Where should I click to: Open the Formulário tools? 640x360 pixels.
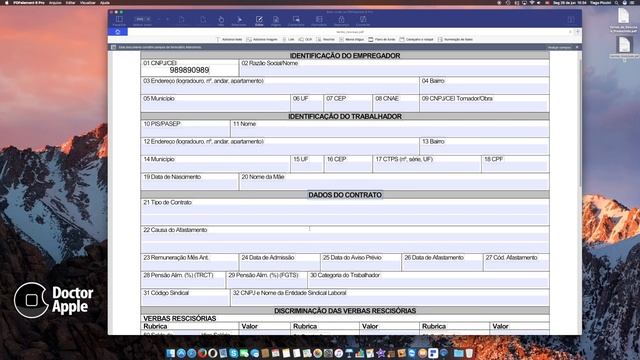click(x=319, y=21)
